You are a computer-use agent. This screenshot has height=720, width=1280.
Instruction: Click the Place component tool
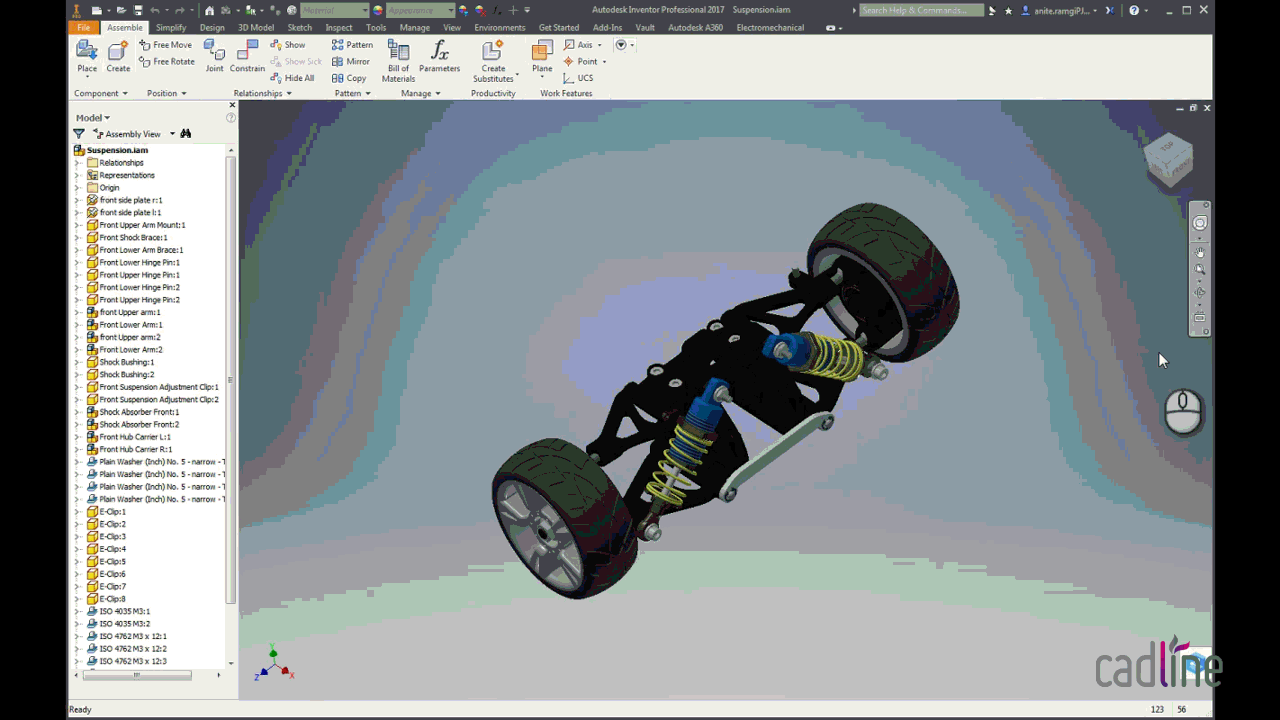[x=87, y=57]
